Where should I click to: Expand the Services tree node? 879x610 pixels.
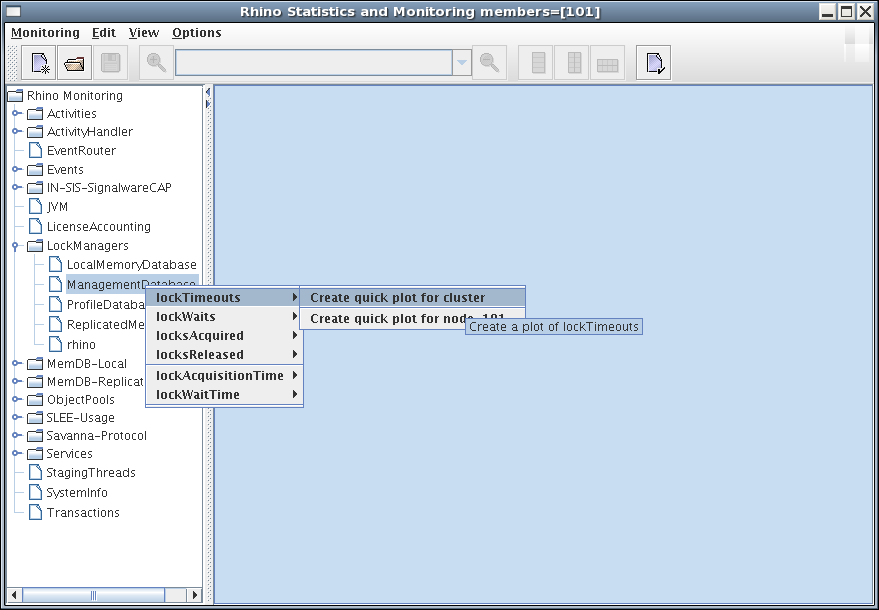click(x=17, y=453)
